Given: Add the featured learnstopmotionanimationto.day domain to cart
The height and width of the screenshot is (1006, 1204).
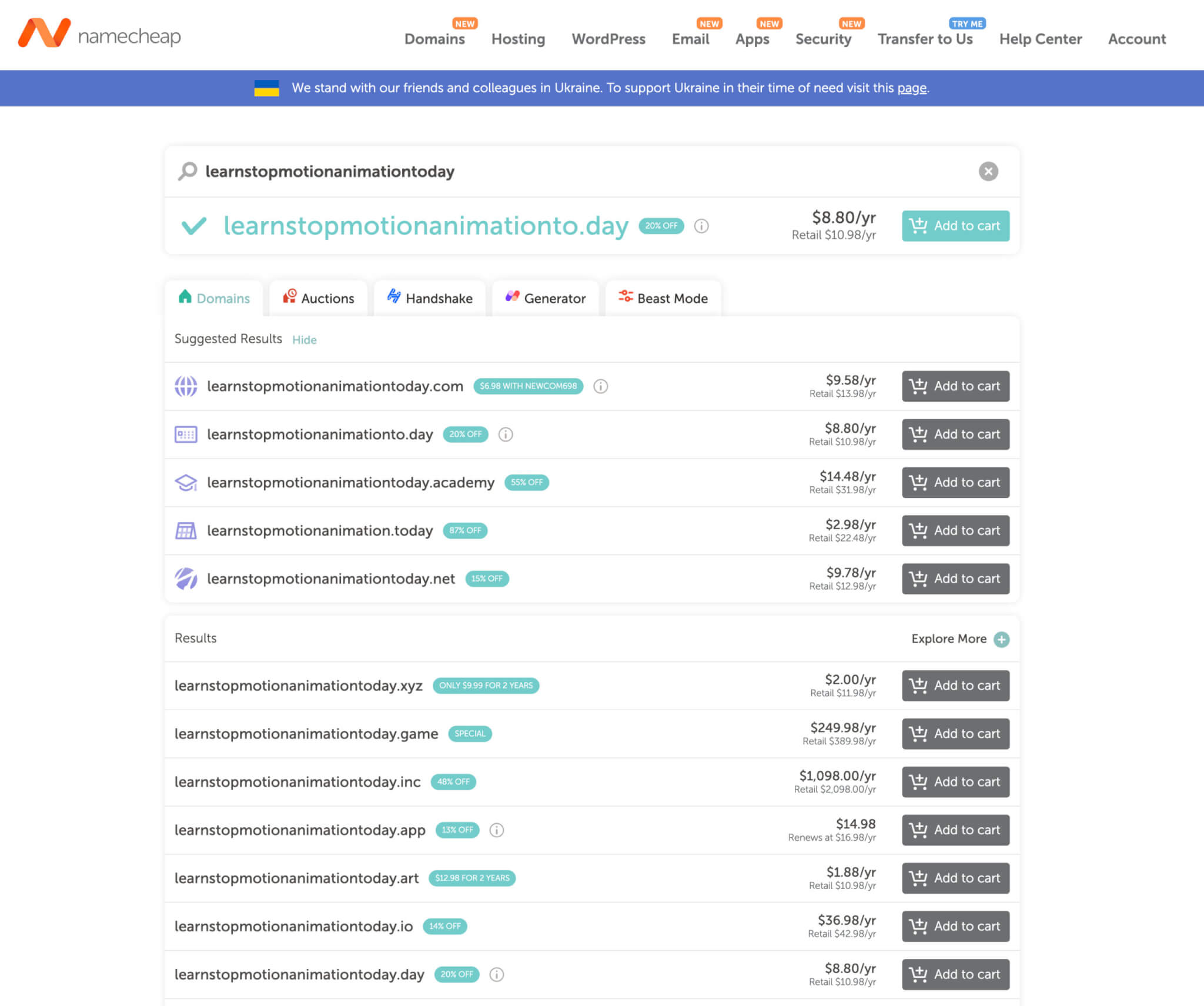Looking at the screenshot, I should (955, 226).
